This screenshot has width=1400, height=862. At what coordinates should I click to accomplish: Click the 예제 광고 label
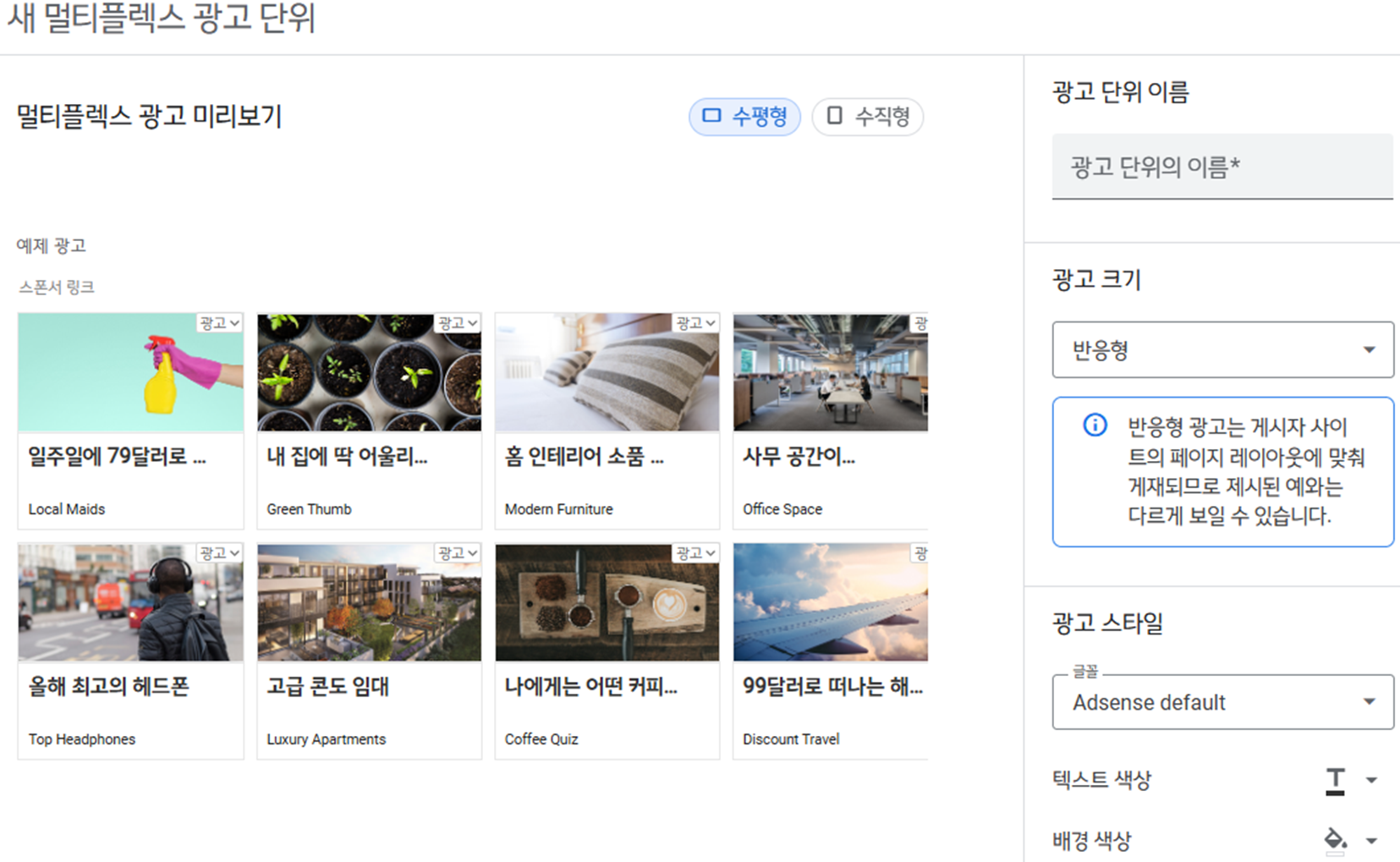(51, 246)
